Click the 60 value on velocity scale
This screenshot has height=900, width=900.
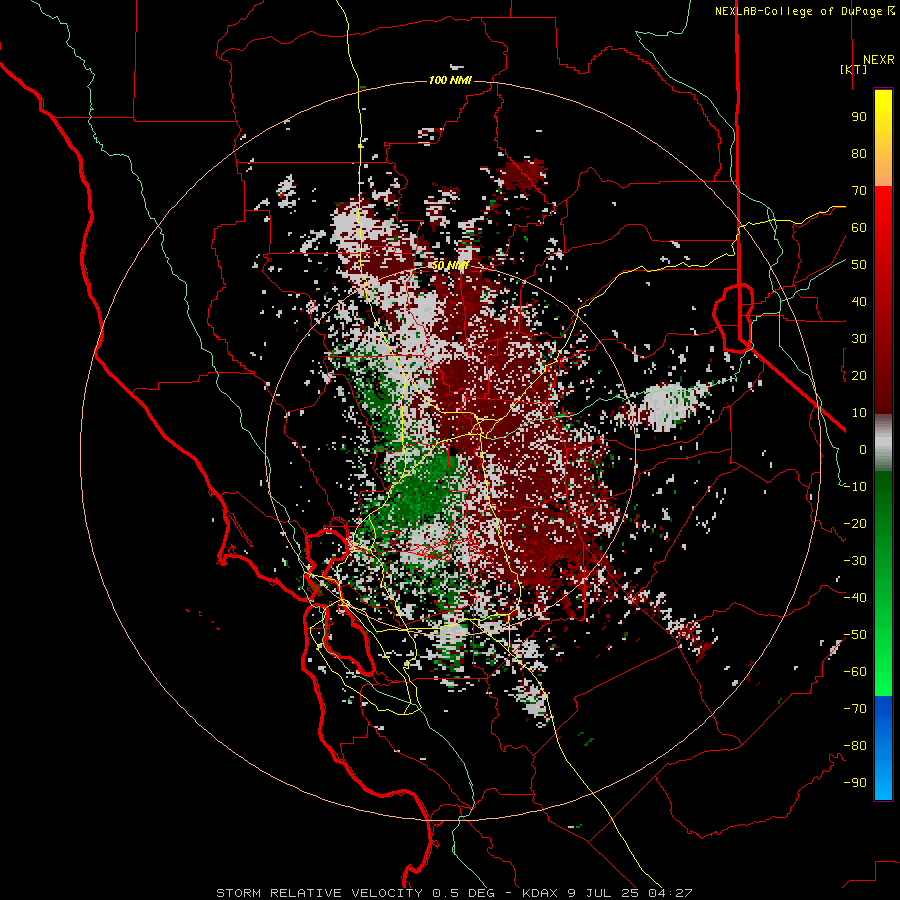859,228
